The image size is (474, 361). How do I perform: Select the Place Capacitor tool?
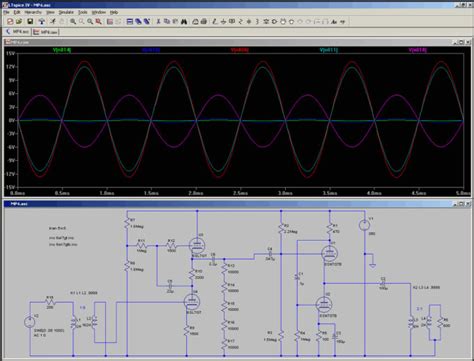pos(249,22)
